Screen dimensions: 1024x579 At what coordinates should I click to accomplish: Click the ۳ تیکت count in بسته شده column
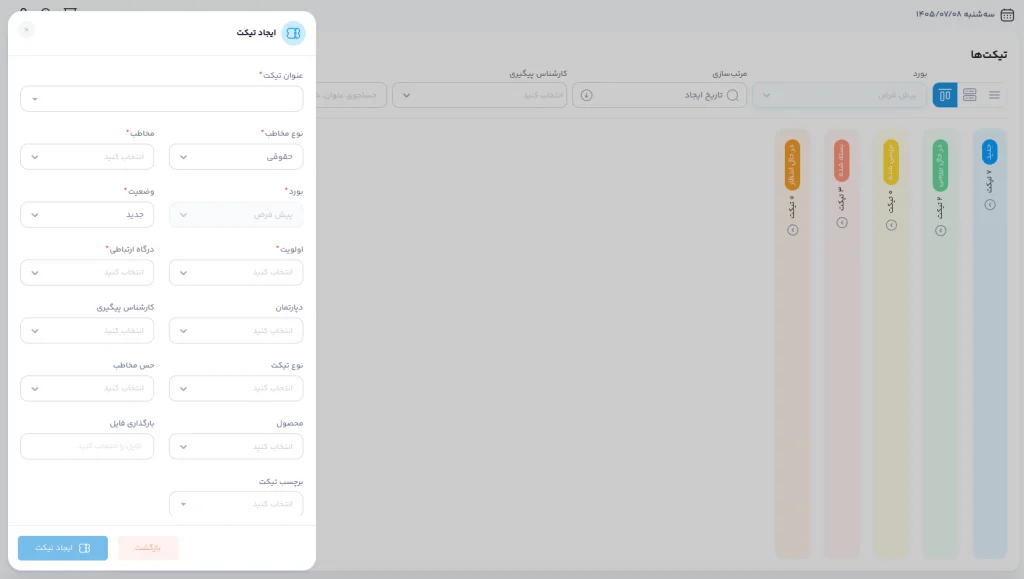(x=842, y=199)
